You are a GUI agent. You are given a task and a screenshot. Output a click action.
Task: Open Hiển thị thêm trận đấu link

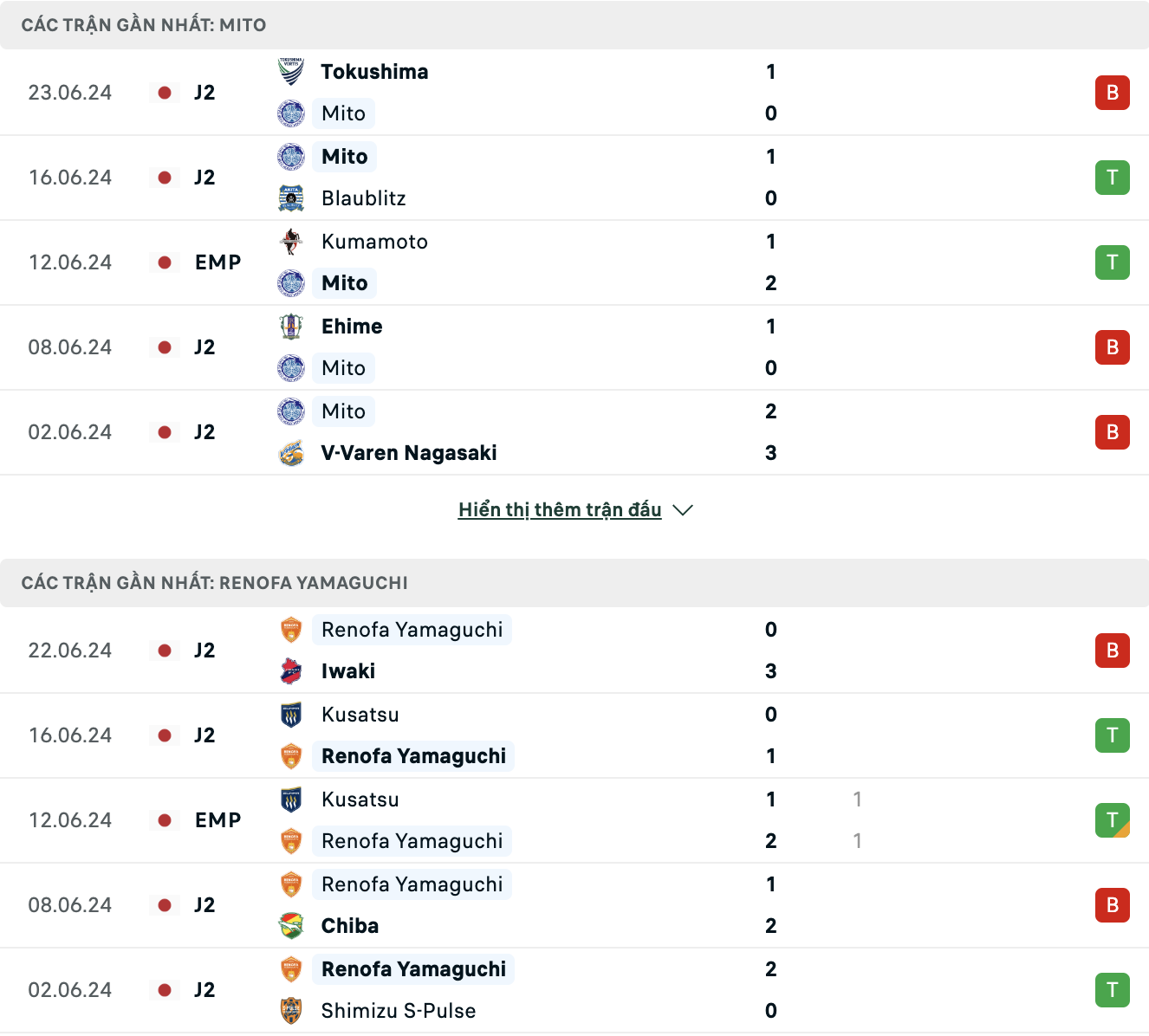pyautogui.click(x=560, y=510)
